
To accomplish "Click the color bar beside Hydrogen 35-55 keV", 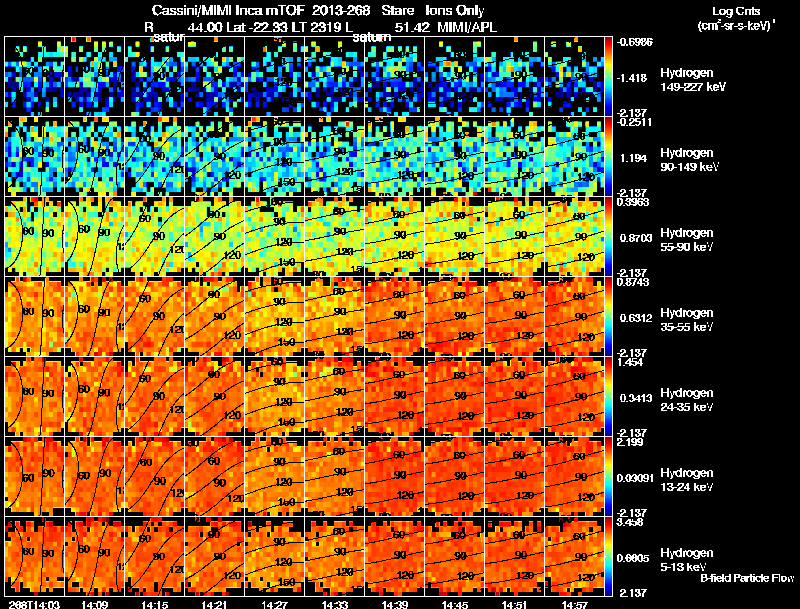I will point(609,316).
